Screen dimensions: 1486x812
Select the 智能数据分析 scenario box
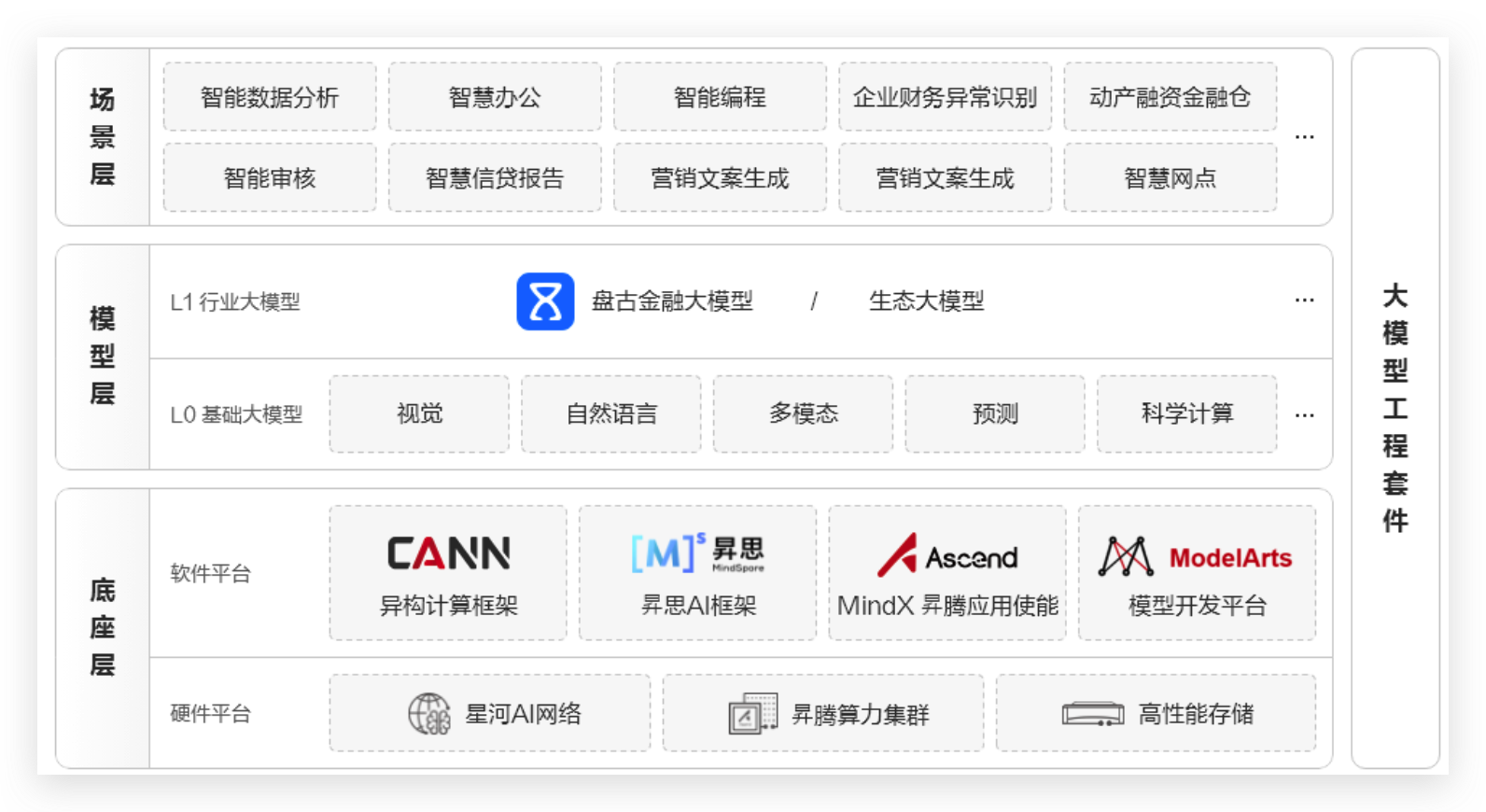[270, 97]
